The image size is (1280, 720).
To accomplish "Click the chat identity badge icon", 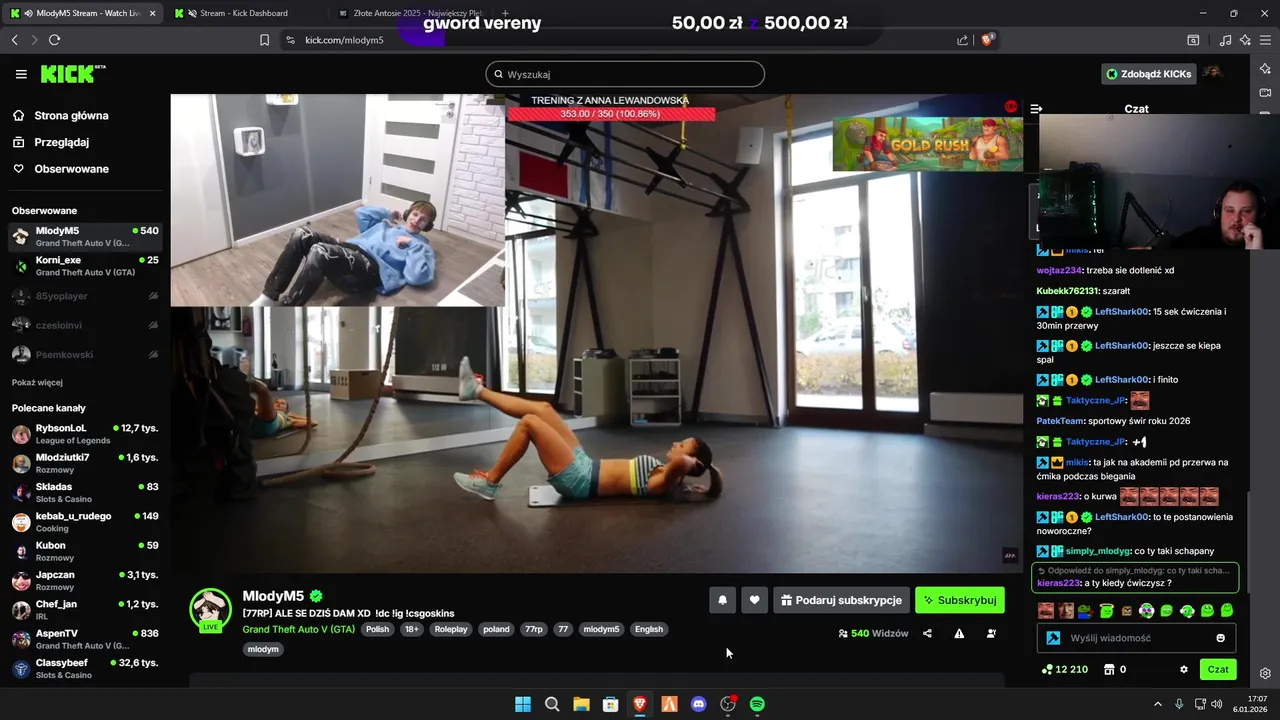I will [1053, 638].
